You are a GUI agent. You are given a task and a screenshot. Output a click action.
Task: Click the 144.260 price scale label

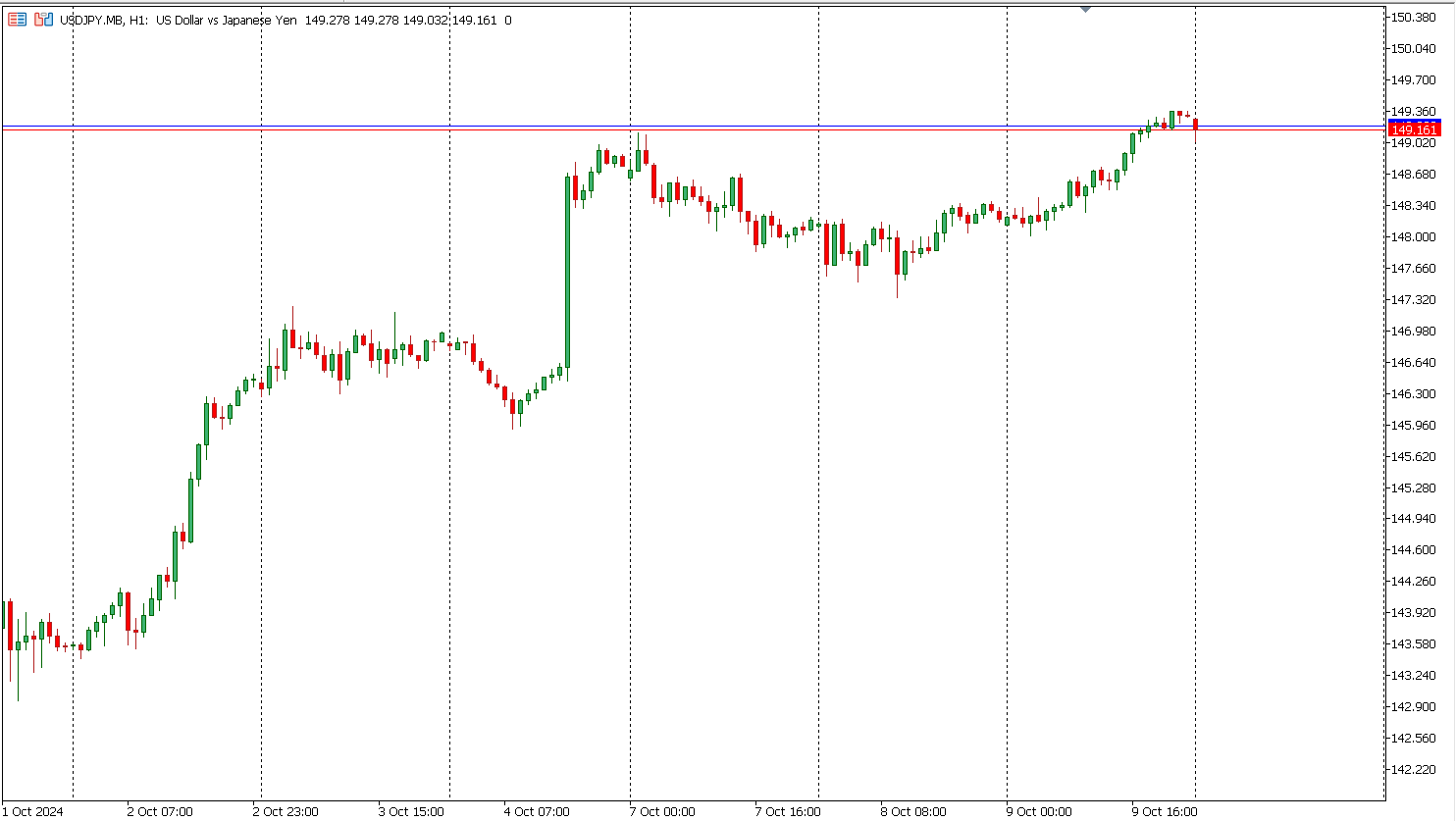click(1414, 581)
